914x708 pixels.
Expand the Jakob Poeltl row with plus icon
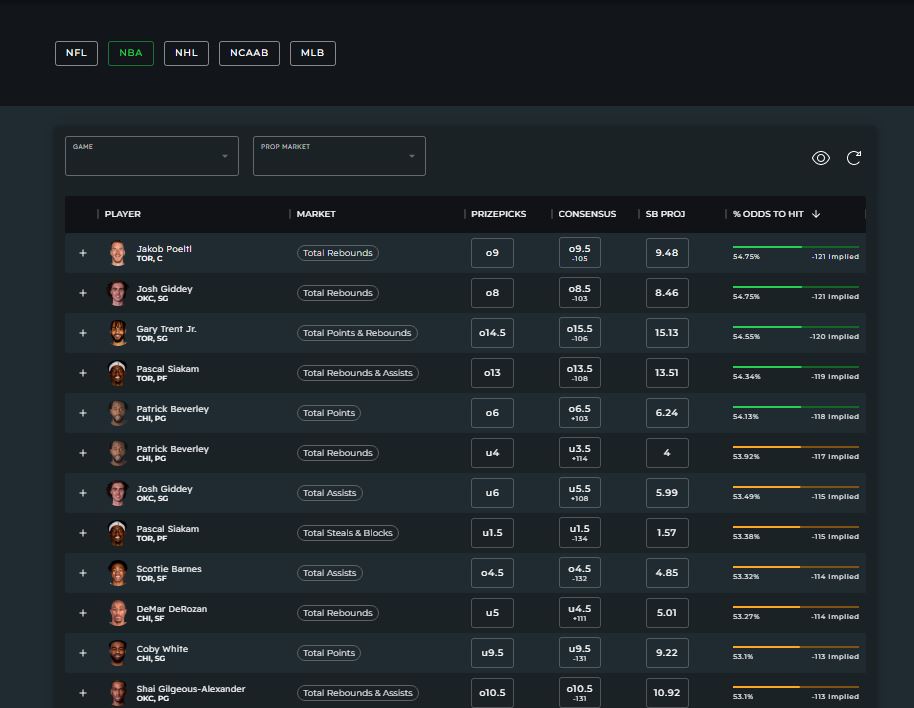pos(83,253)
